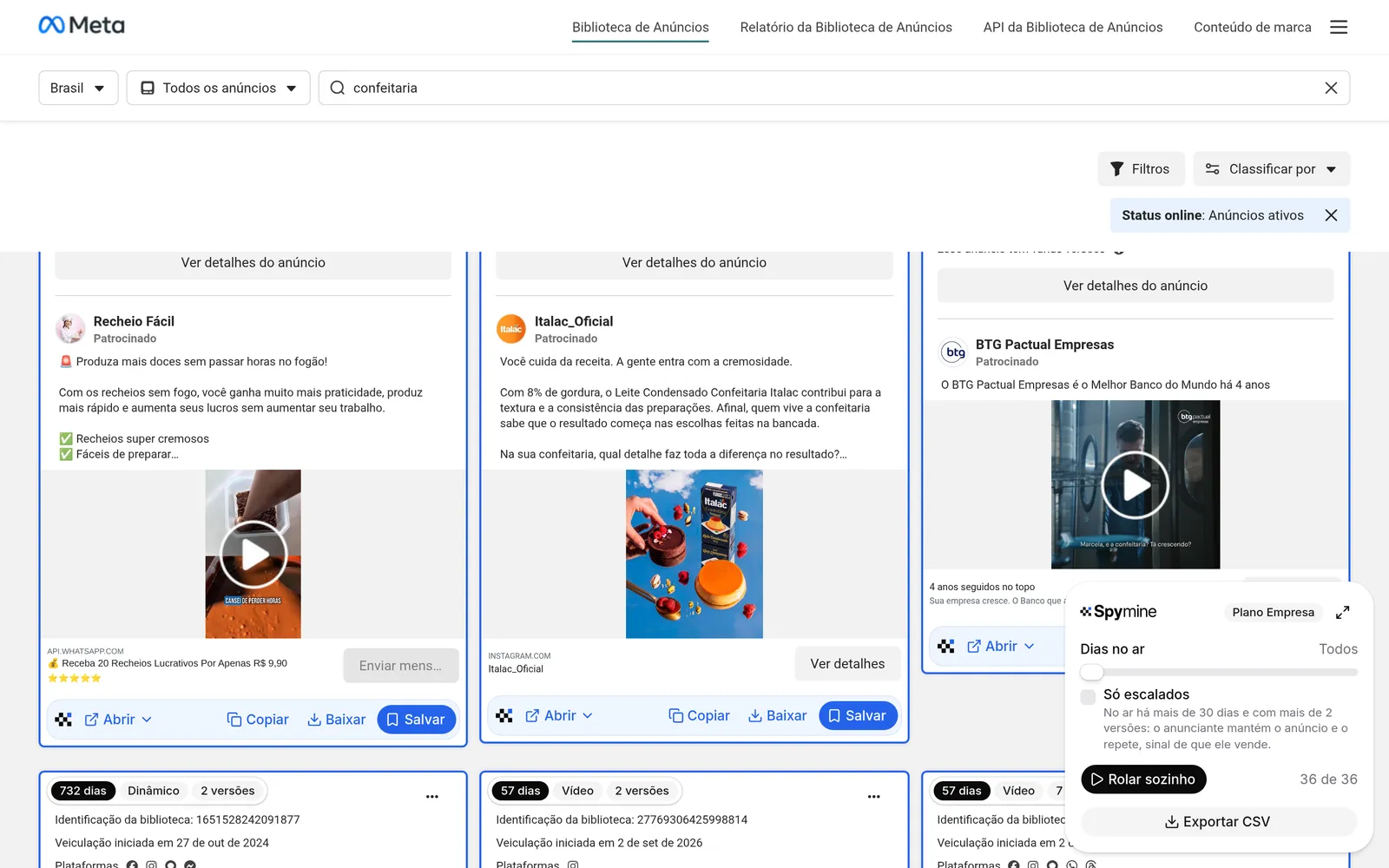The height and width of the screenshot is (868, 1389).
Task: Play the BTG Pactual Empresas video
Action: [x=1136, y=485]
